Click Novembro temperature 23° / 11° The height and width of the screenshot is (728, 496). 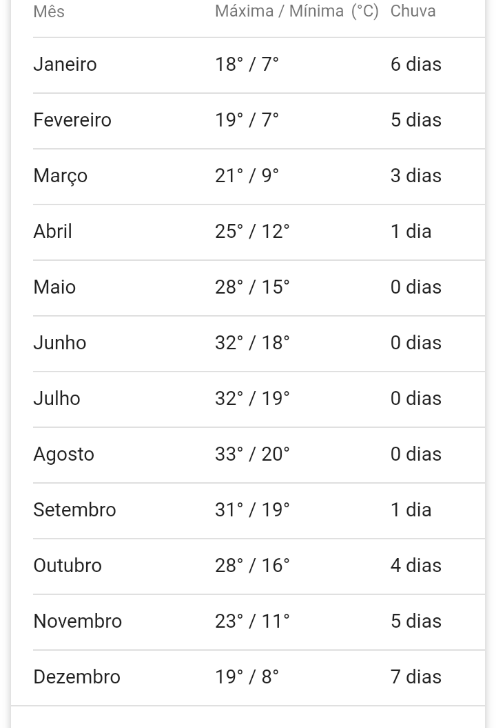pyautogui.click(x=252, y=621)
